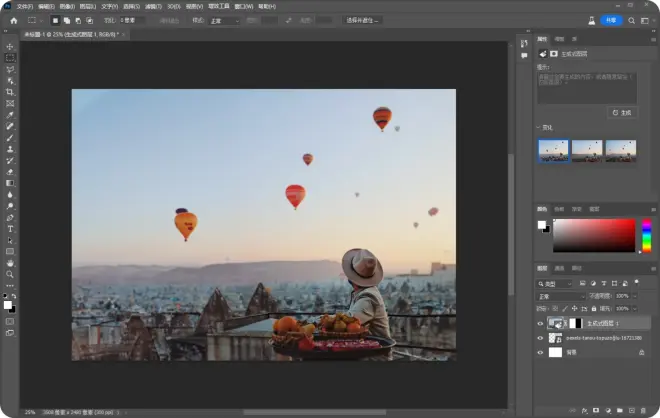
Task: Open the opacity 100% dropdown arrow
Action: point(635,296)
